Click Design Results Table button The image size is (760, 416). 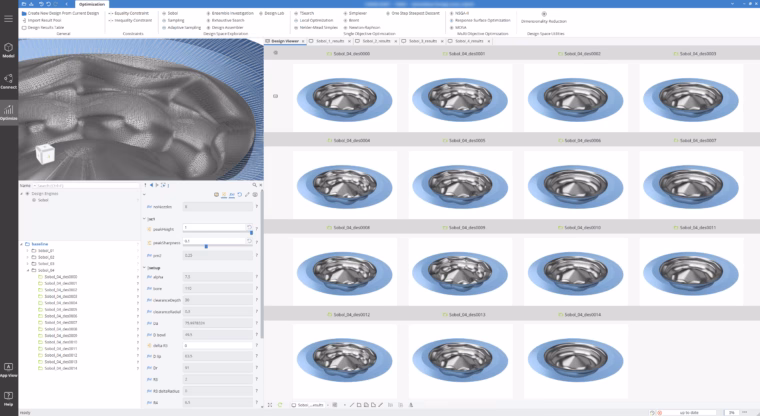point(43,28)
